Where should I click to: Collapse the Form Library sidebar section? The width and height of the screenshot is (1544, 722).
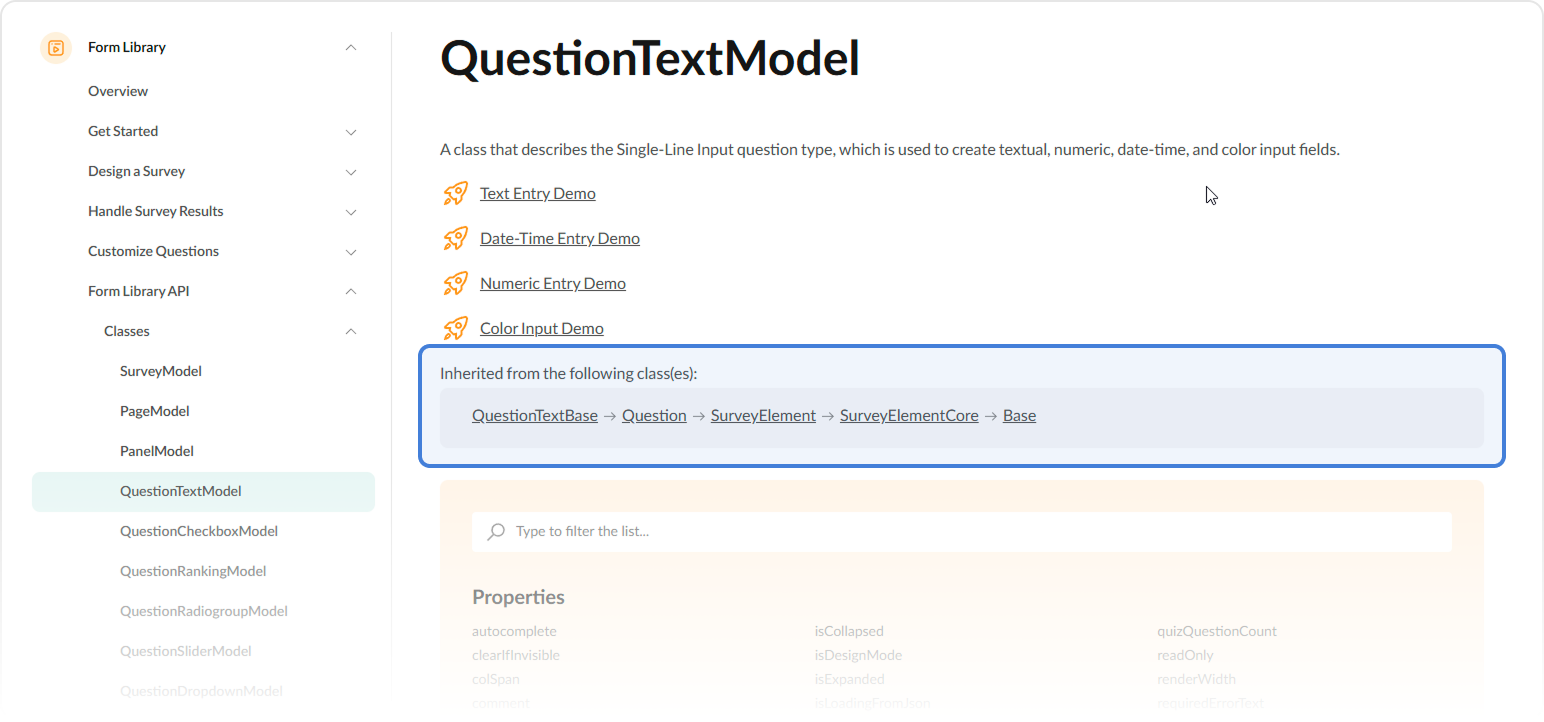point(351,47)
